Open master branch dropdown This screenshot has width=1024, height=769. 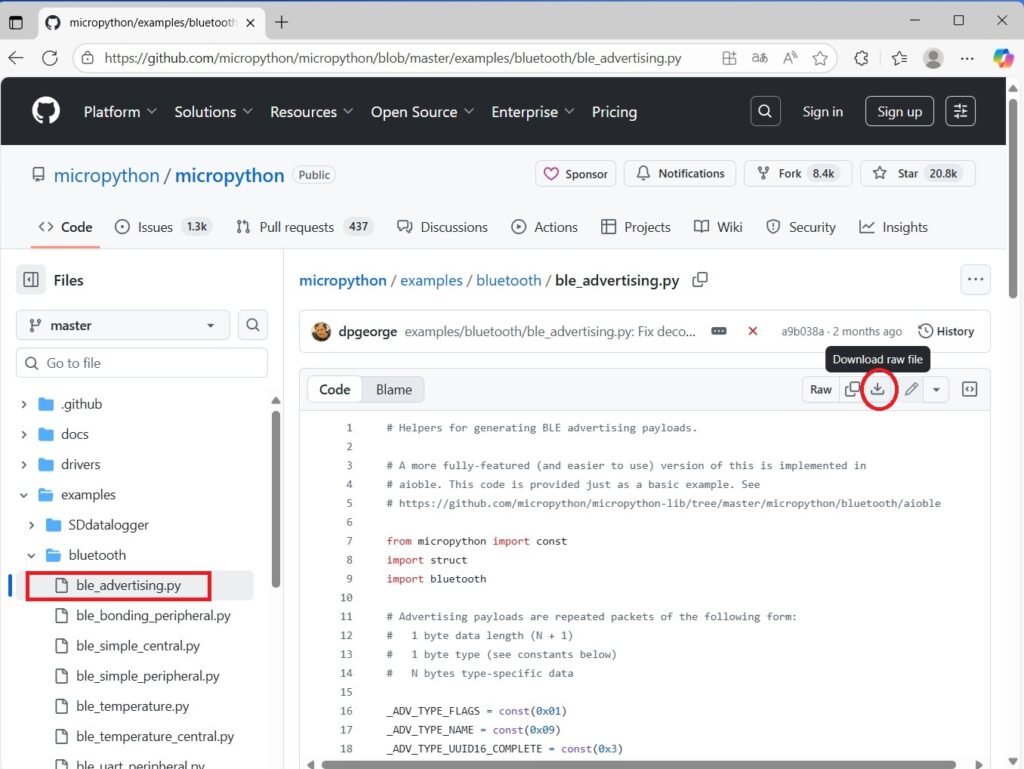point(123,325)
